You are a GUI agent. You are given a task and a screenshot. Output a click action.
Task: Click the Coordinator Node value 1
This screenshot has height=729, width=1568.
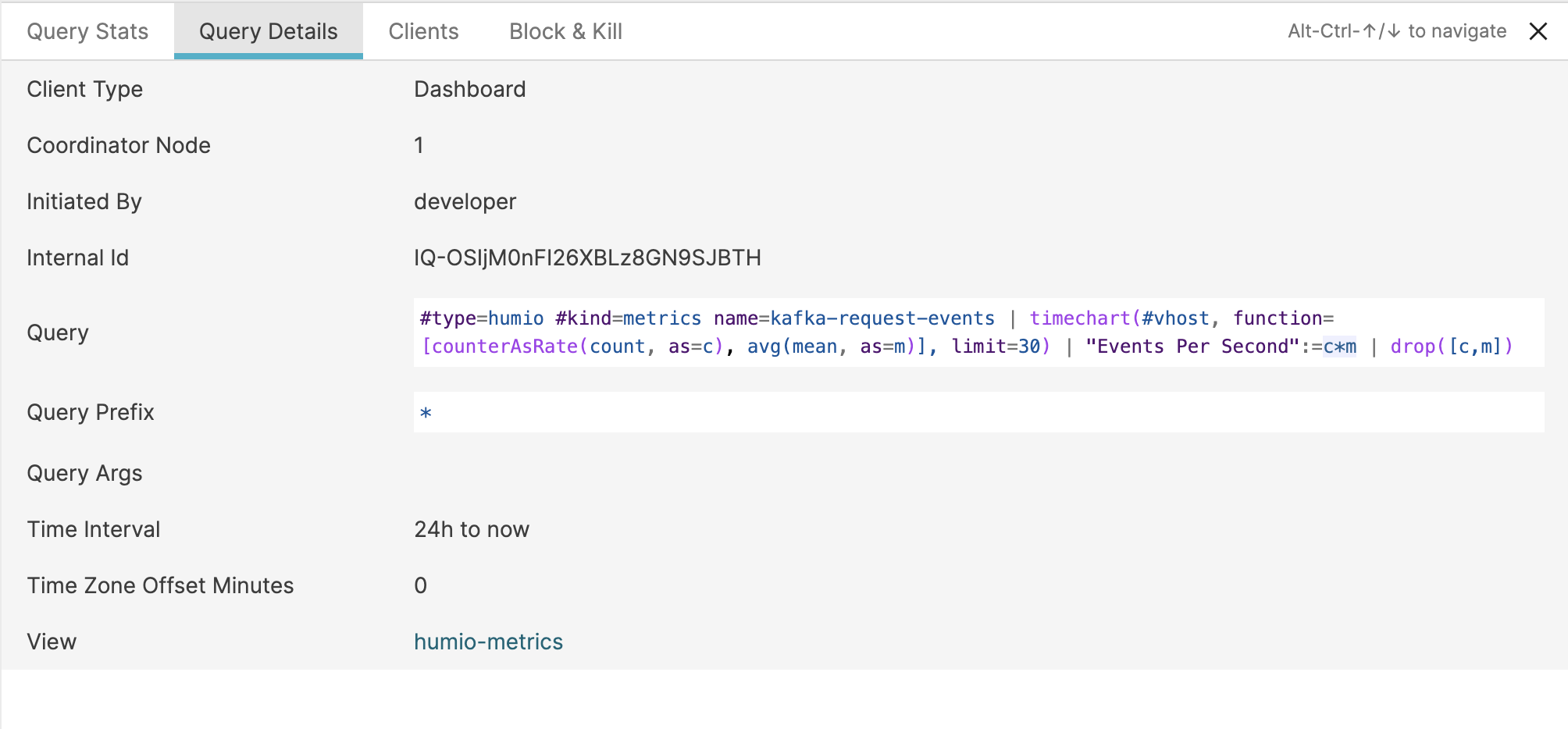[419, 145]
